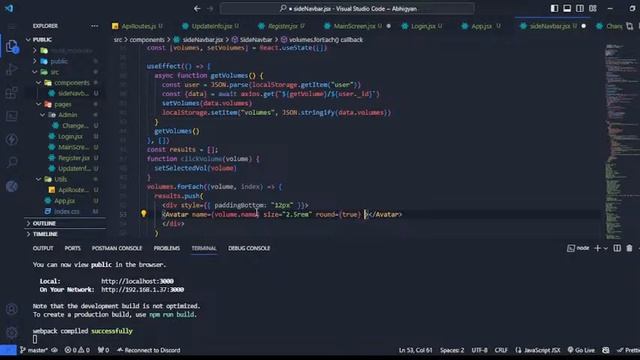640x360 pixels.
Task: Open Run and Debug view
Action: point(12,70)
